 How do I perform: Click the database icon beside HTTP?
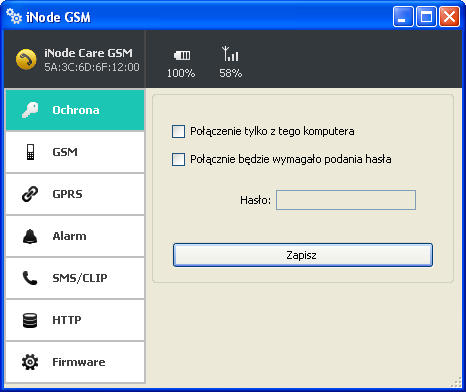(30, 320)
